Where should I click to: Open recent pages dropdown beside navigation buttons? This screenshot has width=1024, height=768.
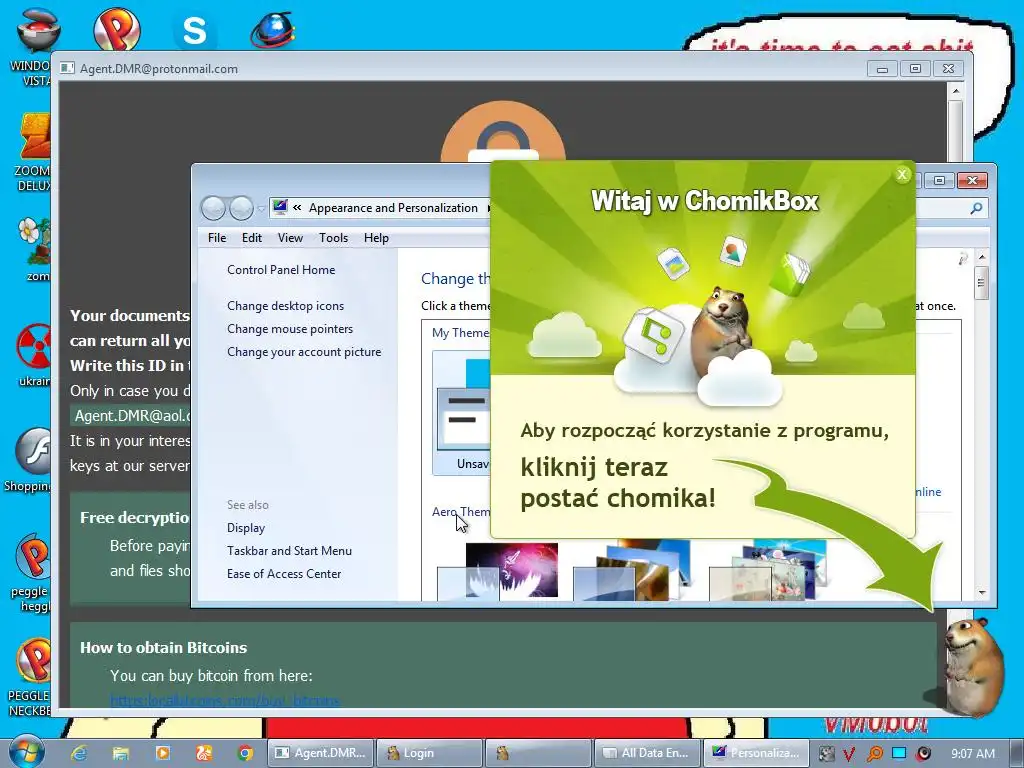(x=261, y=209)
